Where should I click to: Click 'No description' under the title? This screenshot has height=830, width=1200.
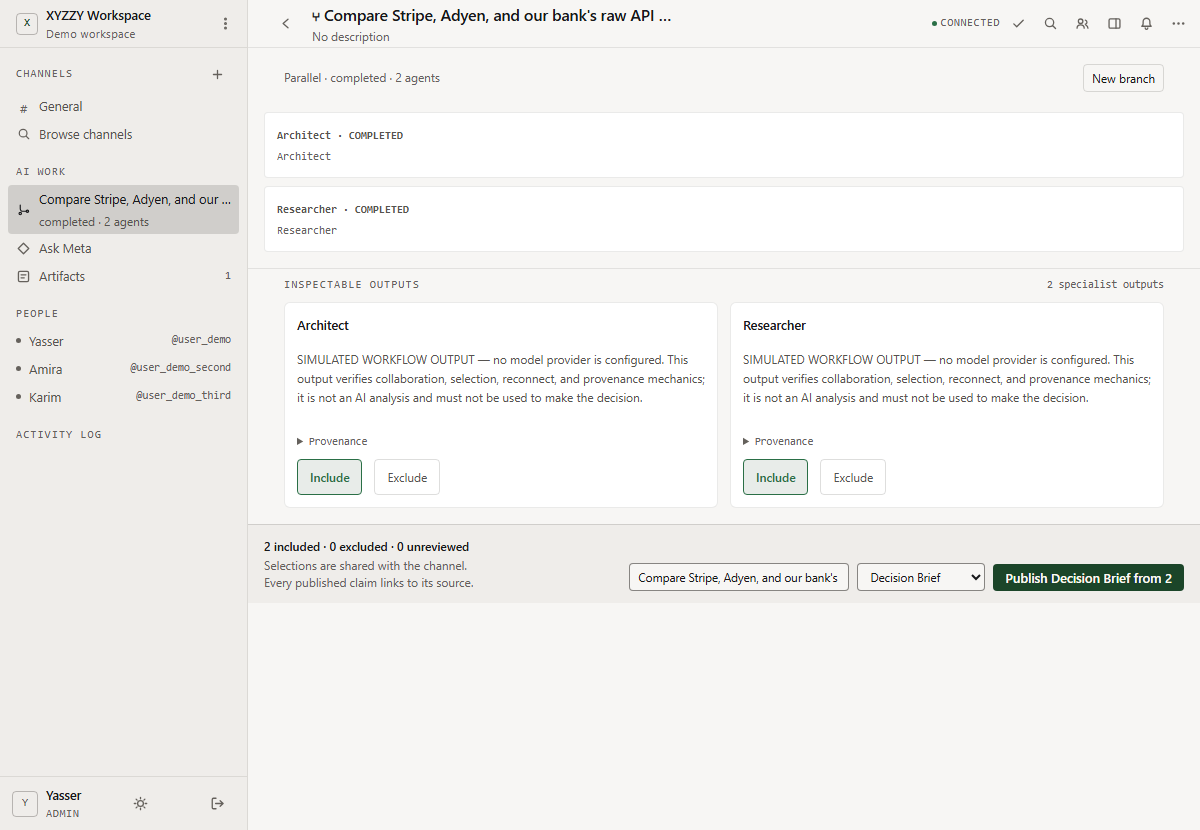coord(351,37)
